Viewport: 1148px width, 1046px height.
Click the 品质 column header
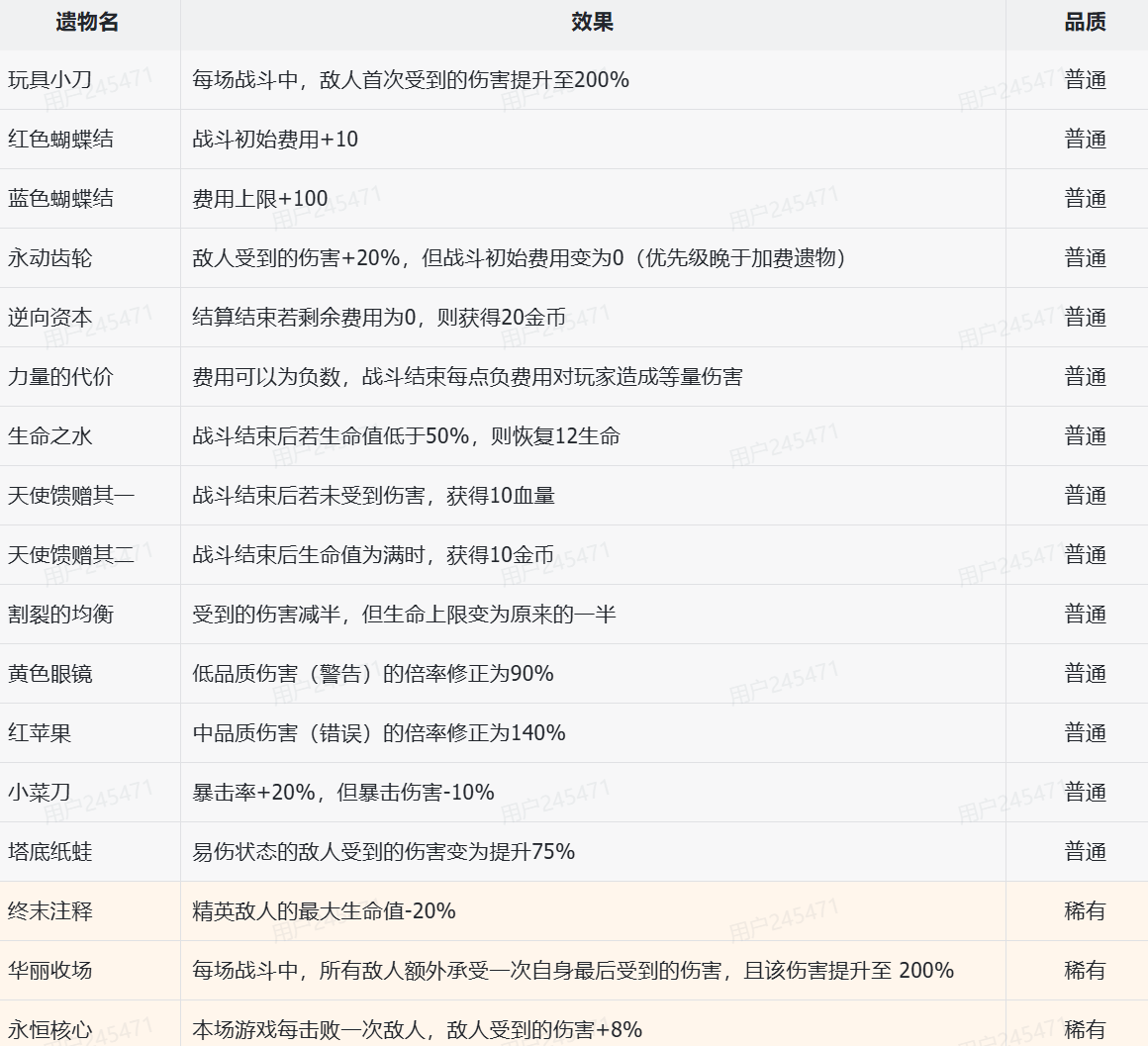[x=1085, y=22]
